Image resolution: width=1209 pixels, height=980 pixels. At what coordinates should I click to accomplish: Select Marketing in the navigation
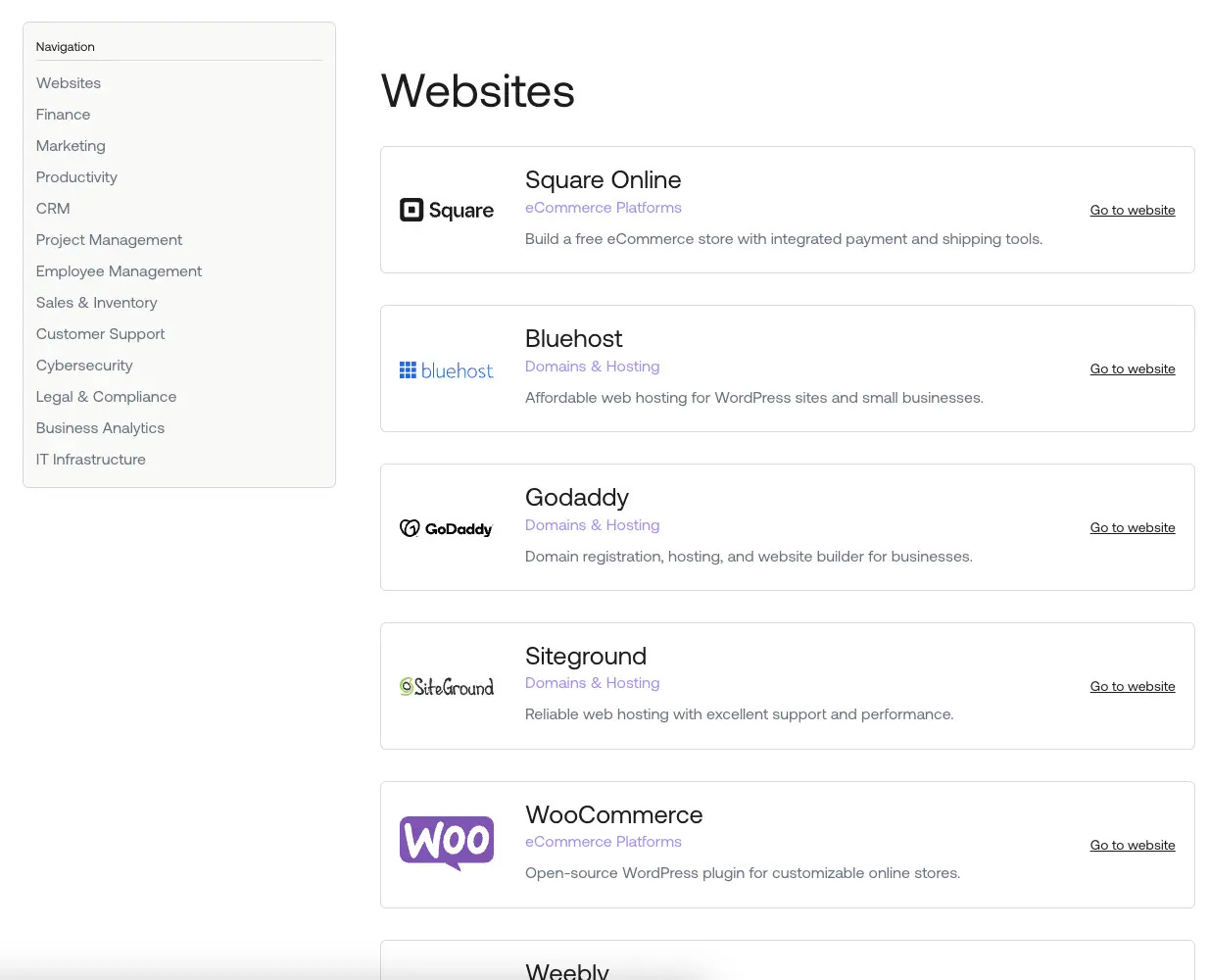pos(71,146)
